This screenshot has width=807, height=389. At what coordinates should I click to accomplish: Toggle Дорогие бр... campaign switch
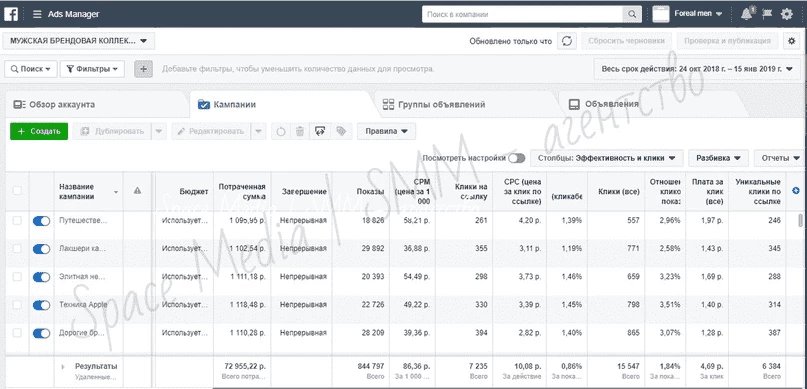[41, 333]
